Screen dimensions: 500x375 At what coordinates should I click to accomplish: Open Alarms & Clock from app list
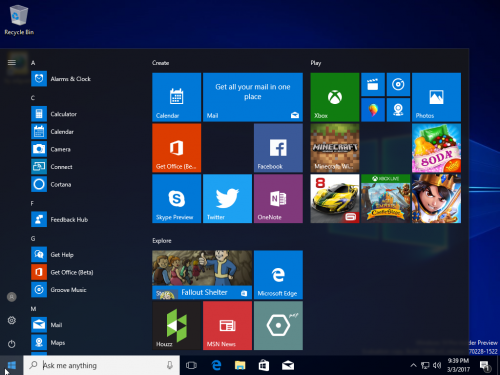(80, 79)
